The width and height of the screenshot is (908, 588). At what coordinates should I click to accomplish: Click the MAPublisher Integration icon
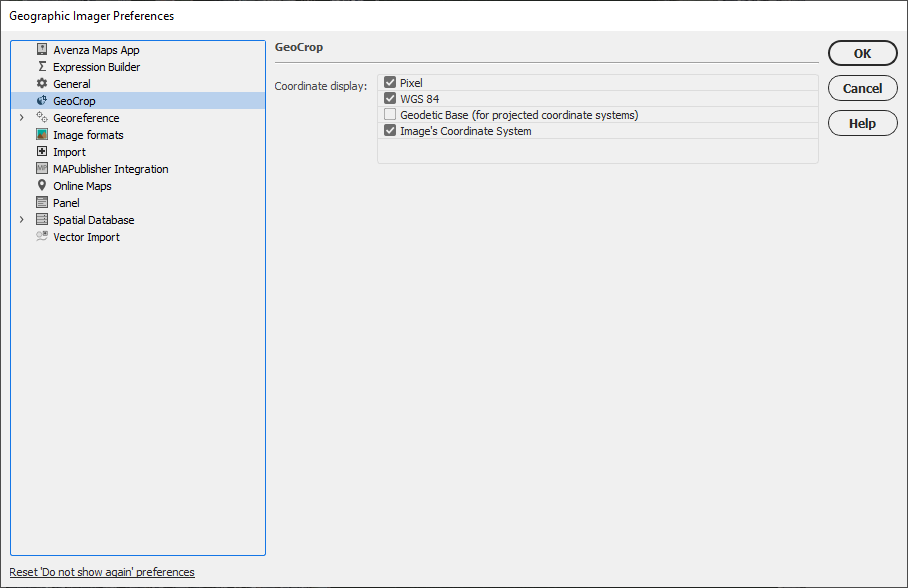pos(42,169)
